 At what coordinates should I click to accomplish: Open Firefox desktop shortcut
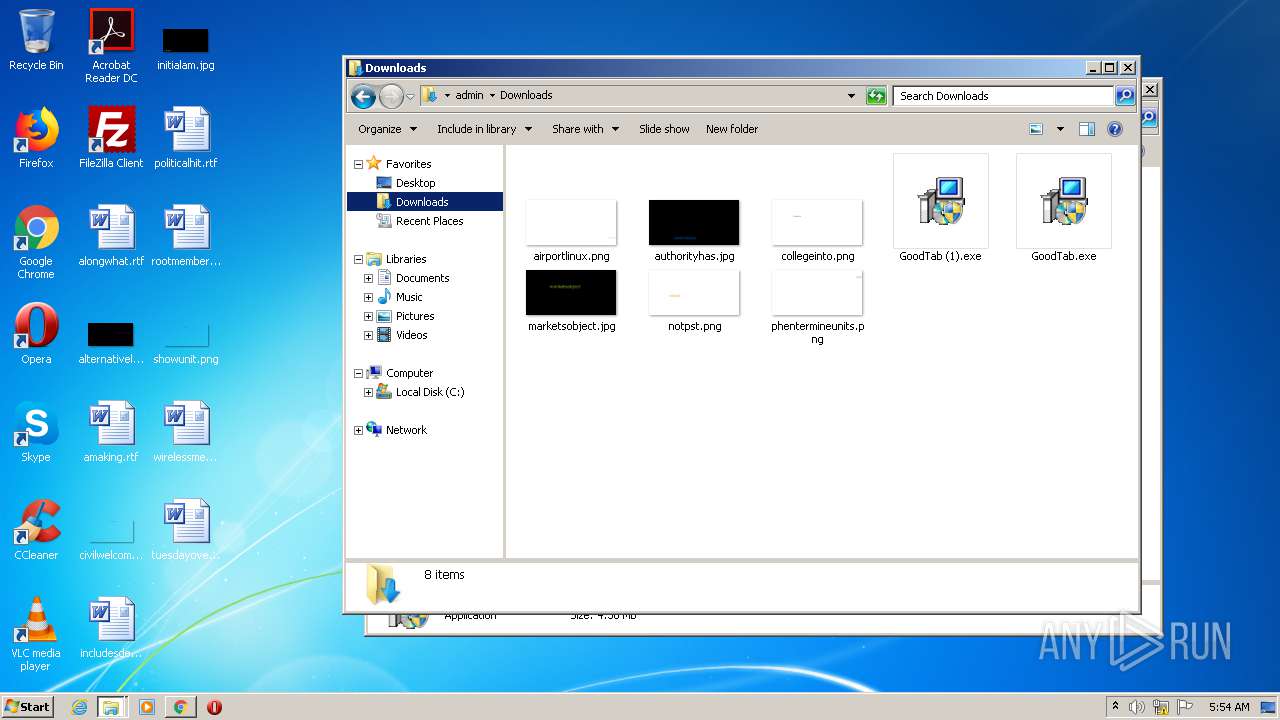(36, 138)
